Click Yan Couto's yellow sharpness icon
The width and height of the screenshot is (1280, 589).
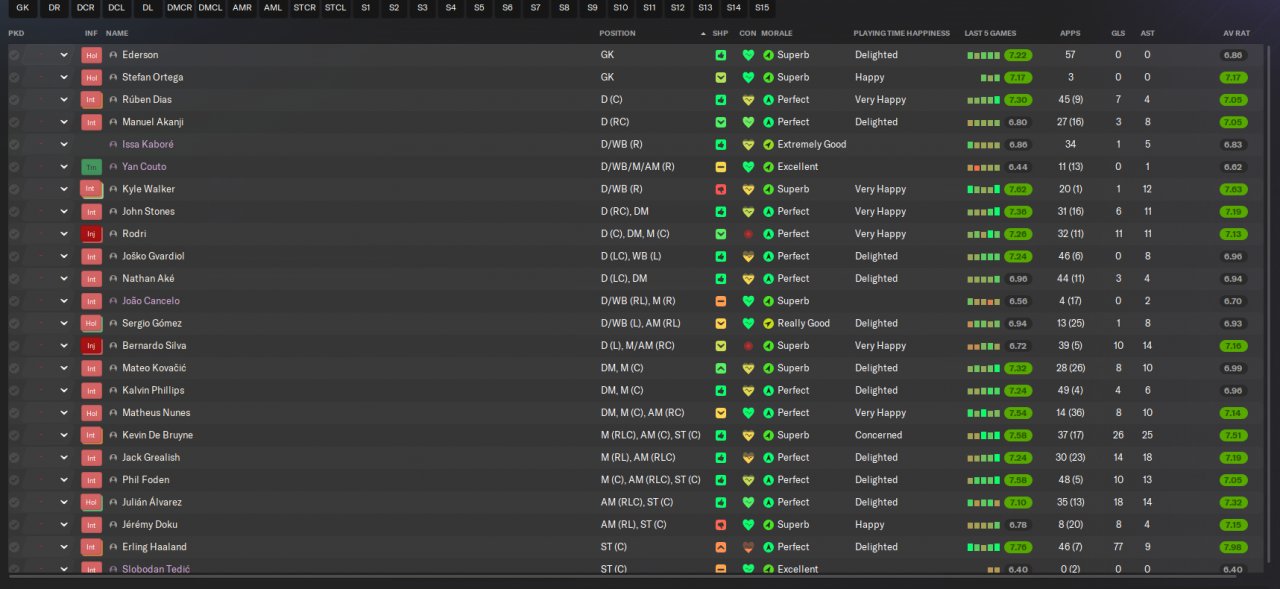click(x=721, y=167)
